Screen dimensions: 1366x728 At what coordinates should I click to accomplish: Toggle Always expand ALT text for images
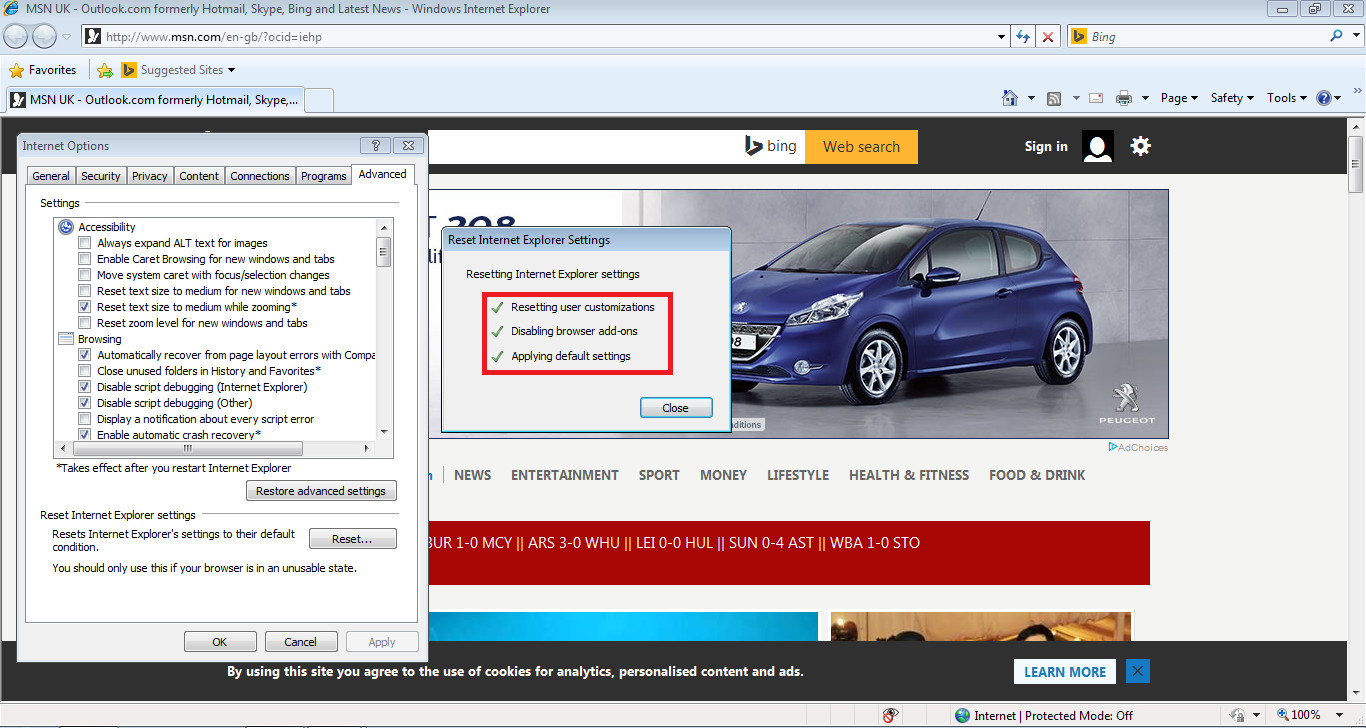coord(85,243)
